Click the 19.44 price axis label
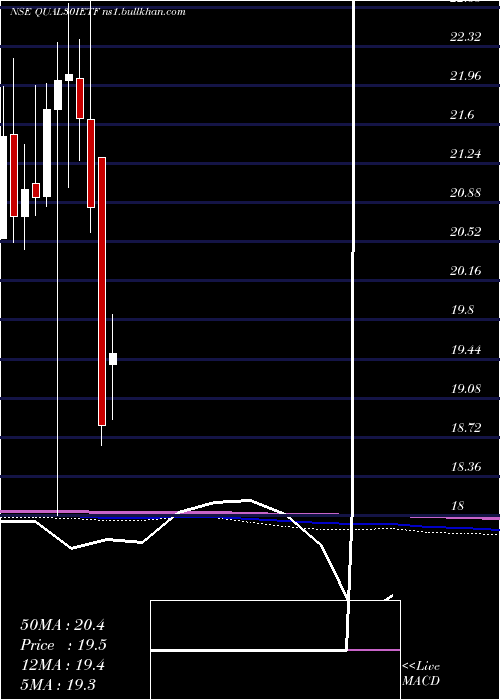The width and height of the screenshot is (500, 700). 466,350
